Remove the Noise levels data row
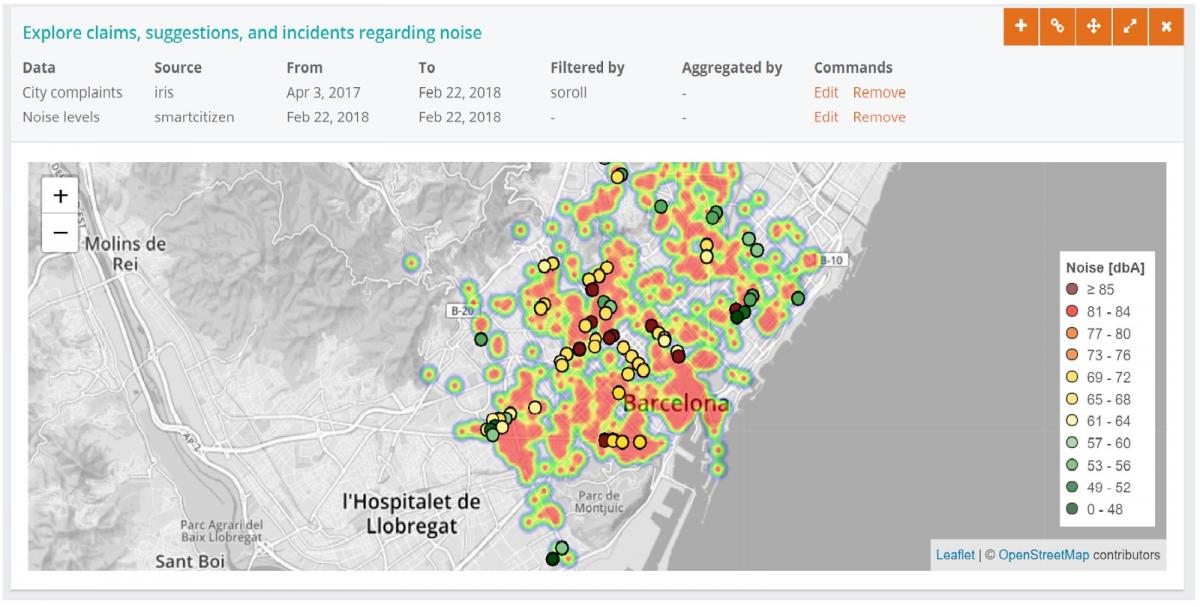1200x607 pixels. [x=878, y=117]
